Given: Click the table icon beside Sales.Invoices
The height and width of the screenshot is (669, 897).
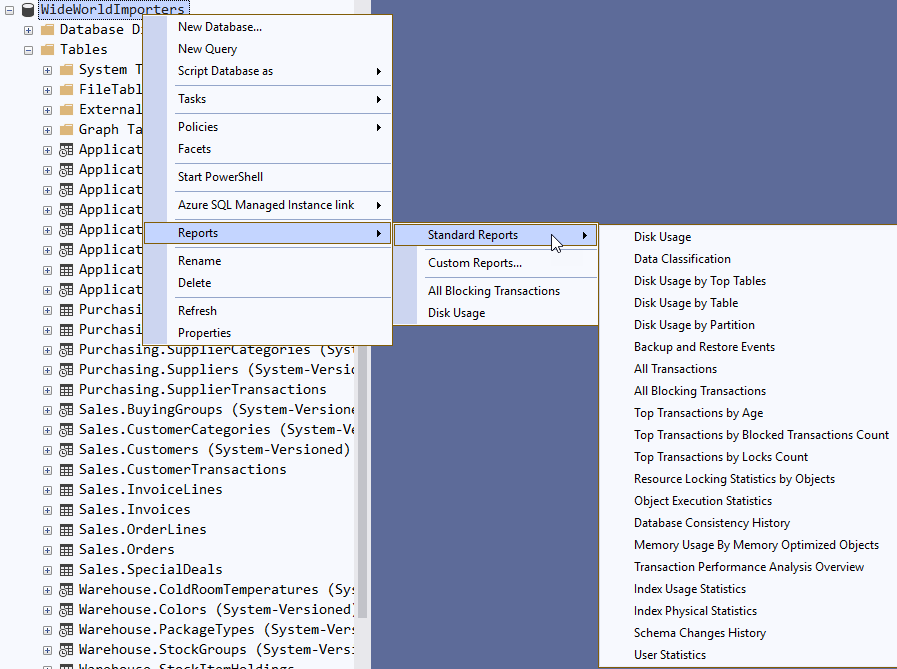Looking at the screenshot, I should pos(66,510).
